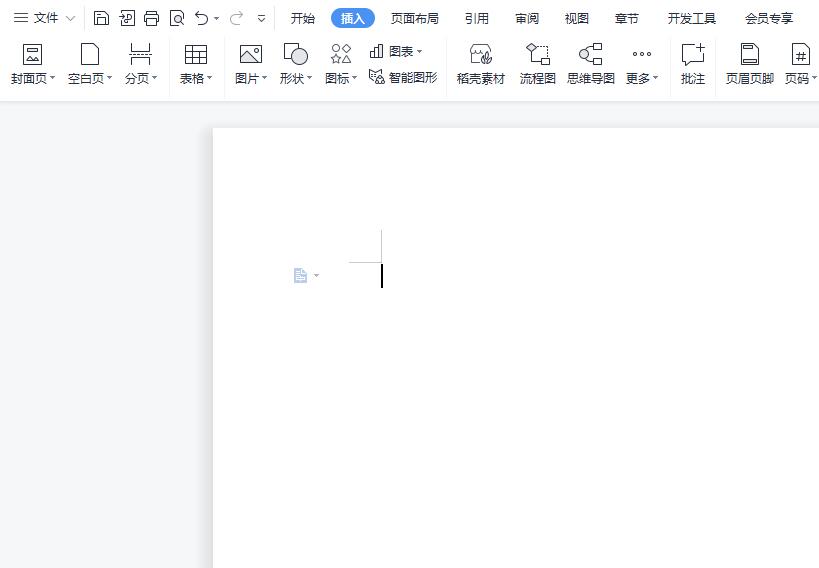This screenshot has width=819, height=568.
Task: Open the 引用 tab
Action: coord(477,18)
